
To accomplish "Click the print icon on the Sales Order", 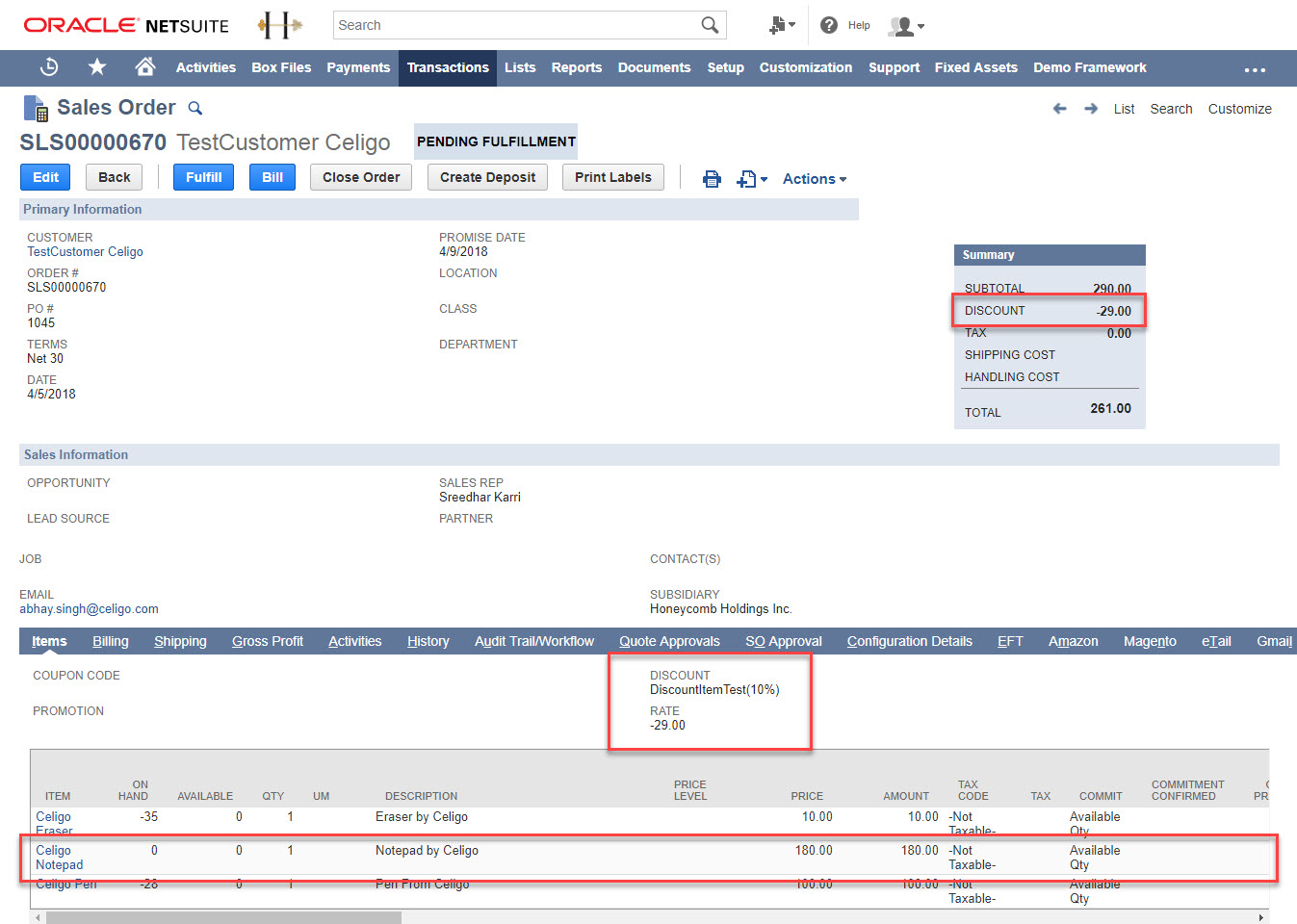I will (x=712, y=178).
